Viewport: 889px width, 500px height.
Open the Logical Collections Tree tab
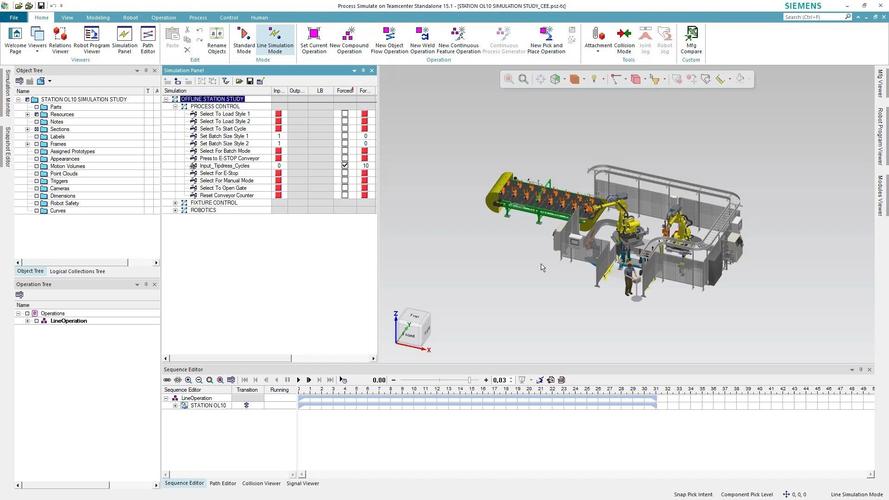pyautogui.click(x=77, y=272)
